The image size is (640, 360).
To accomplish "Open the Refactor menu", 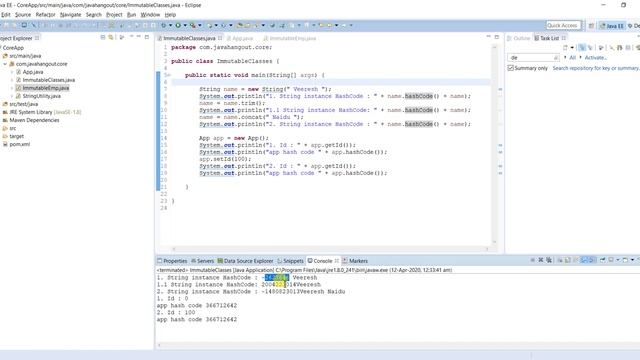I will click(x=45, y=15).
